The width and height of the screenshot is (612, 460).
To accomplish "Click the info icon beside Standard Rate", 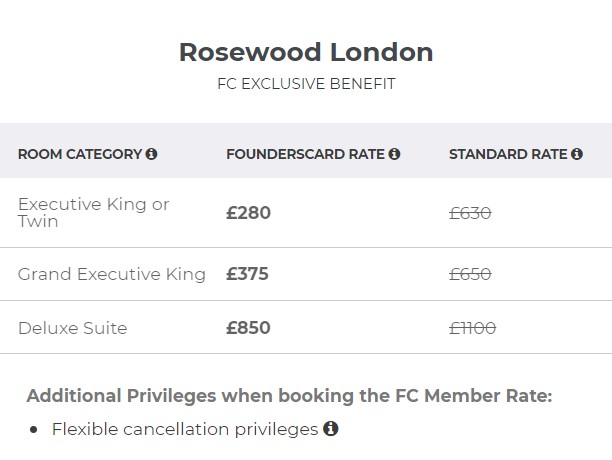I will [x=577, y=154].
